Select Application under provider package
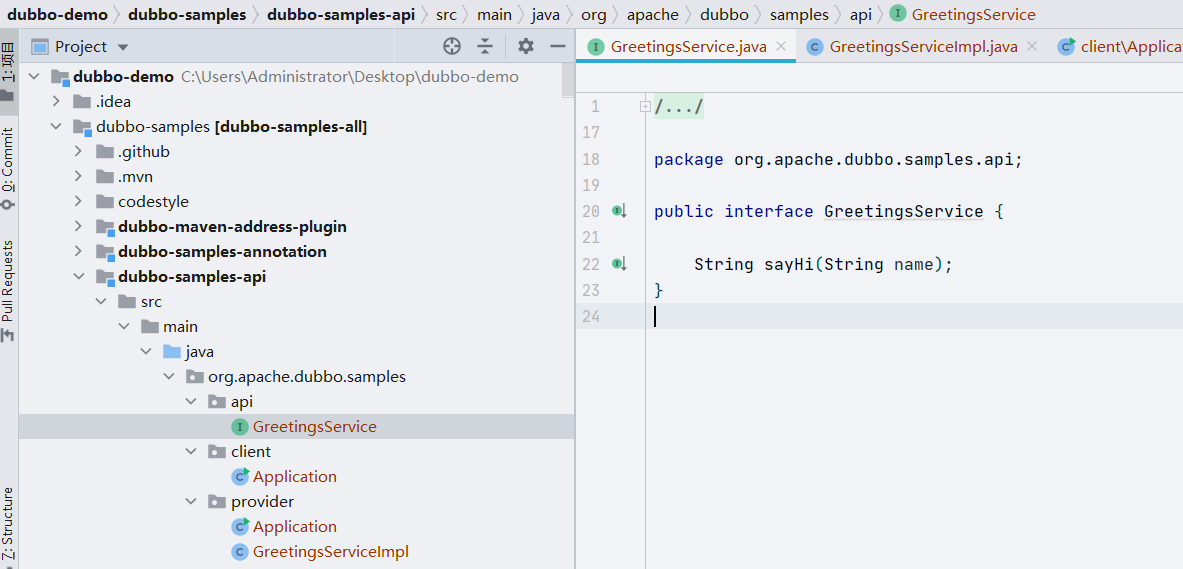Image resolution: width=1183 pixels, height=569 pixels. (297, 526)
